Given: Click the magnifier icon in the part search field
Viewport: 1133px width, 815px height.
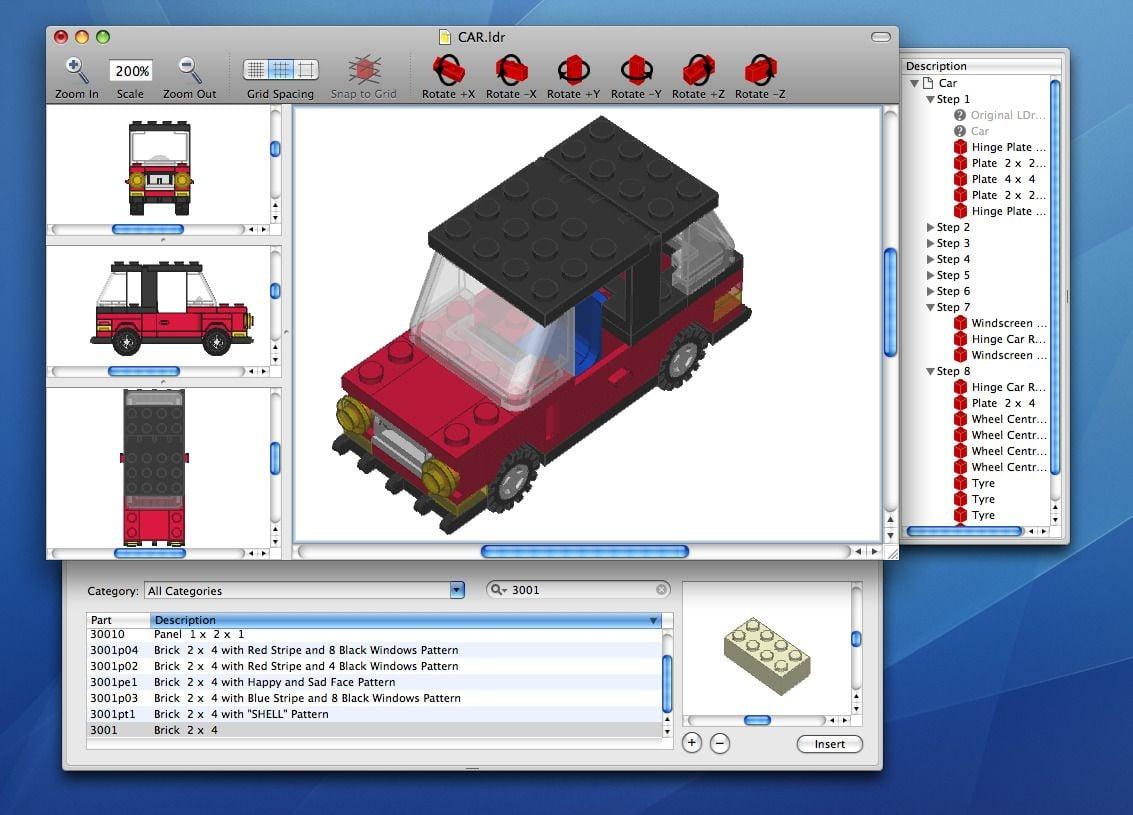Looking at the screenshot, I should point(498,590).
